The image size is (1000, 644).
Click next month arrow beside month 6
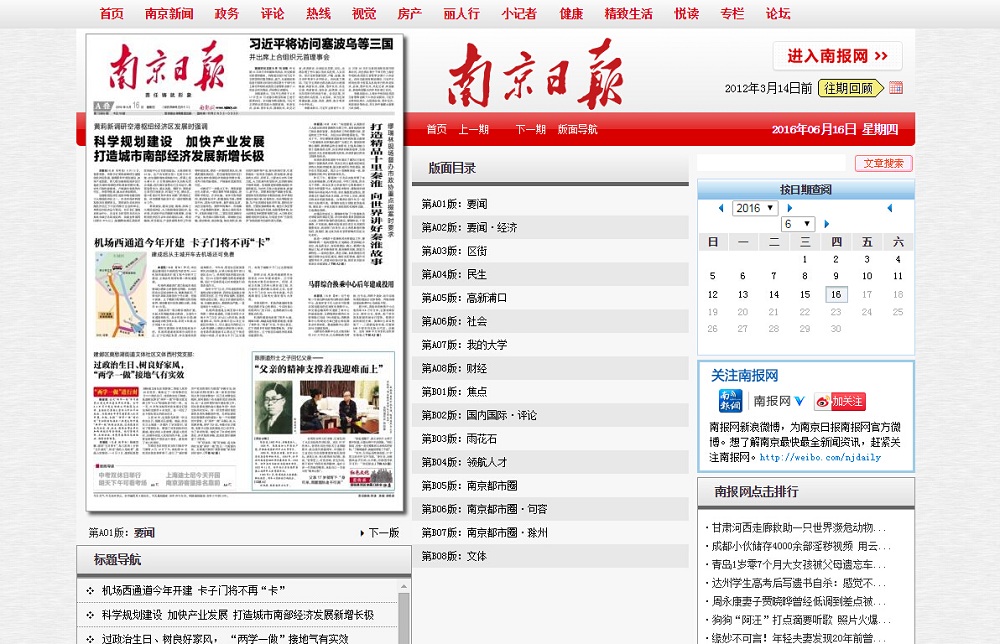coord(827,224)
